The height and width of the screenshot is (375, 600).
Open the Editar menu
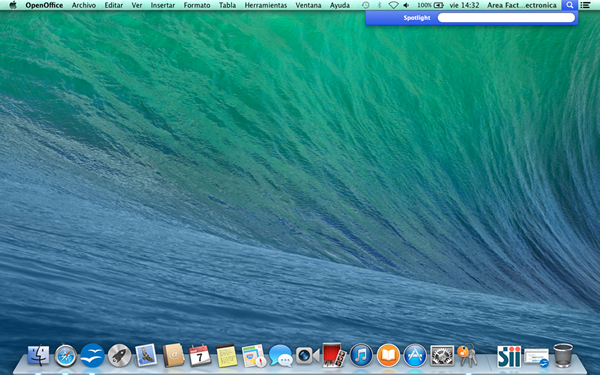coord(114,5)
